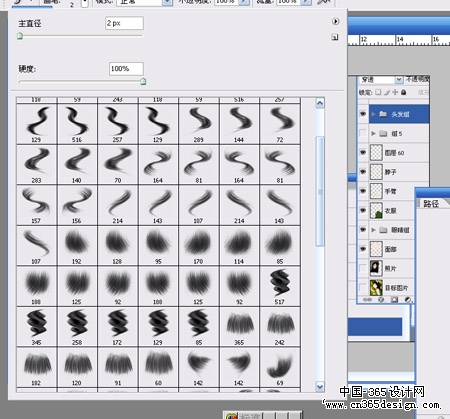Select the bangs brush preset 91

118,367
